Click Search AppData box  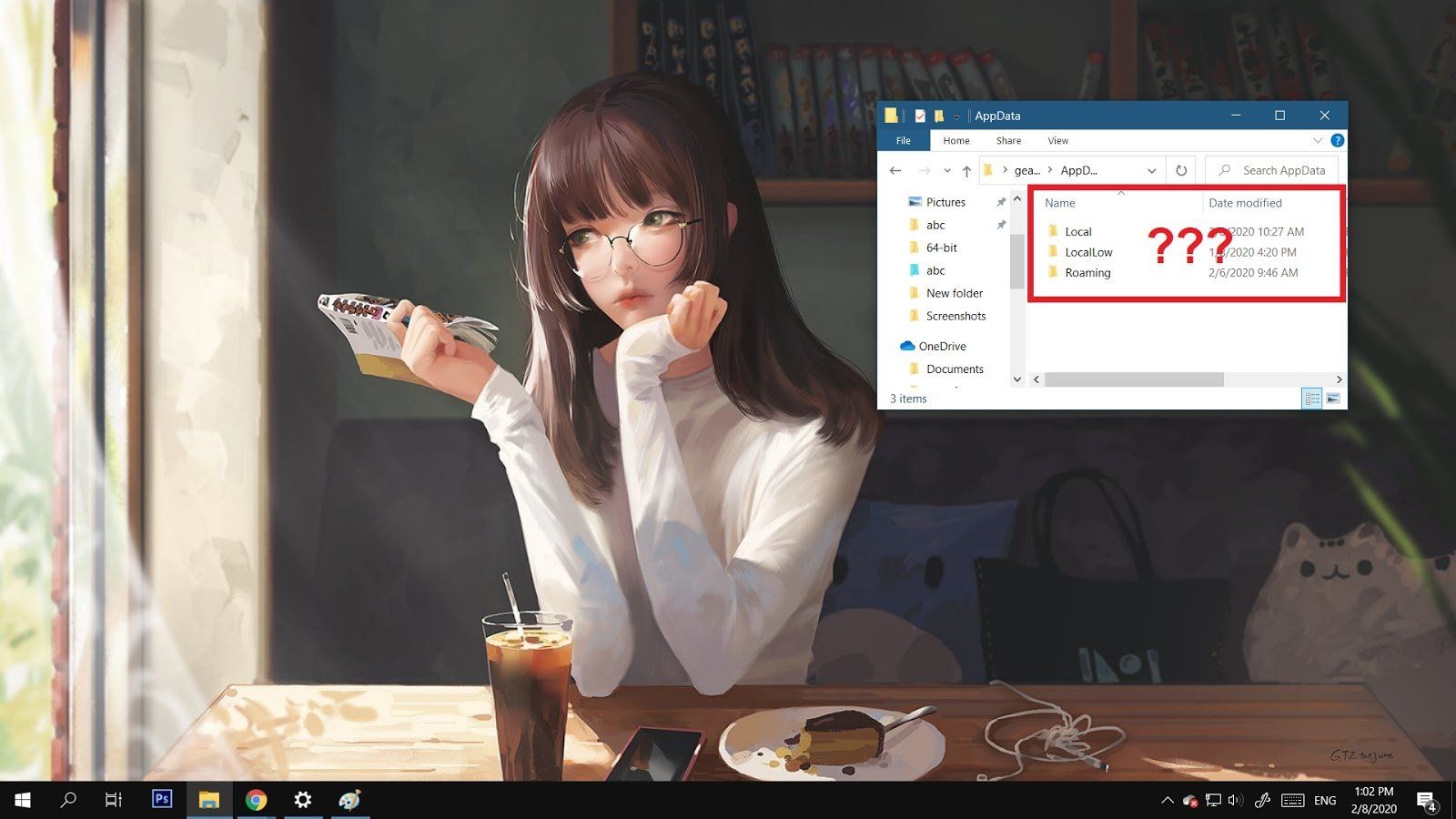click(x=1272, y=170)
